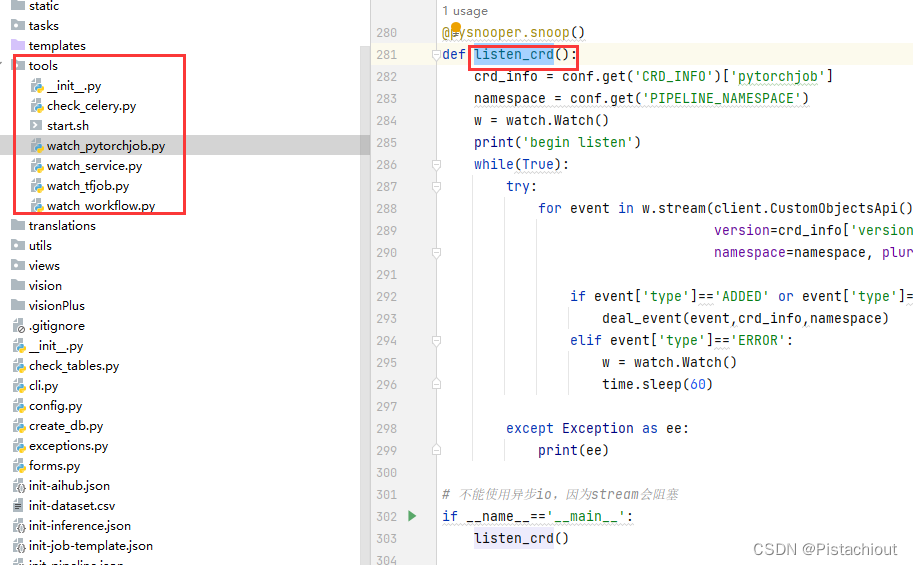Open init-dataset.csv file
The image size is (913, 565).
(x=72, y=506)
